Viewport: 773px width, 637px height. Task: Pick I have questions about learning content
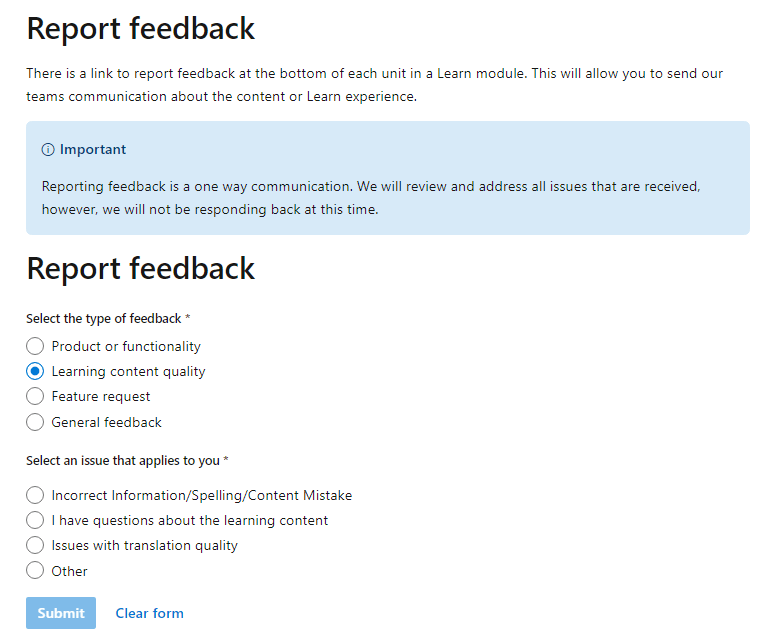(35, 520)
